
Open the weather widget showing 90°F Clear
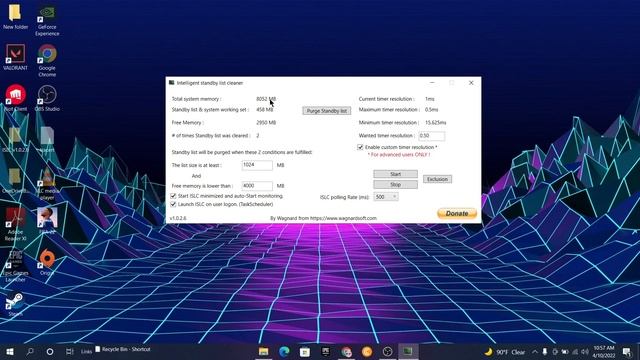pyautogui.click(x=505, y=351)
